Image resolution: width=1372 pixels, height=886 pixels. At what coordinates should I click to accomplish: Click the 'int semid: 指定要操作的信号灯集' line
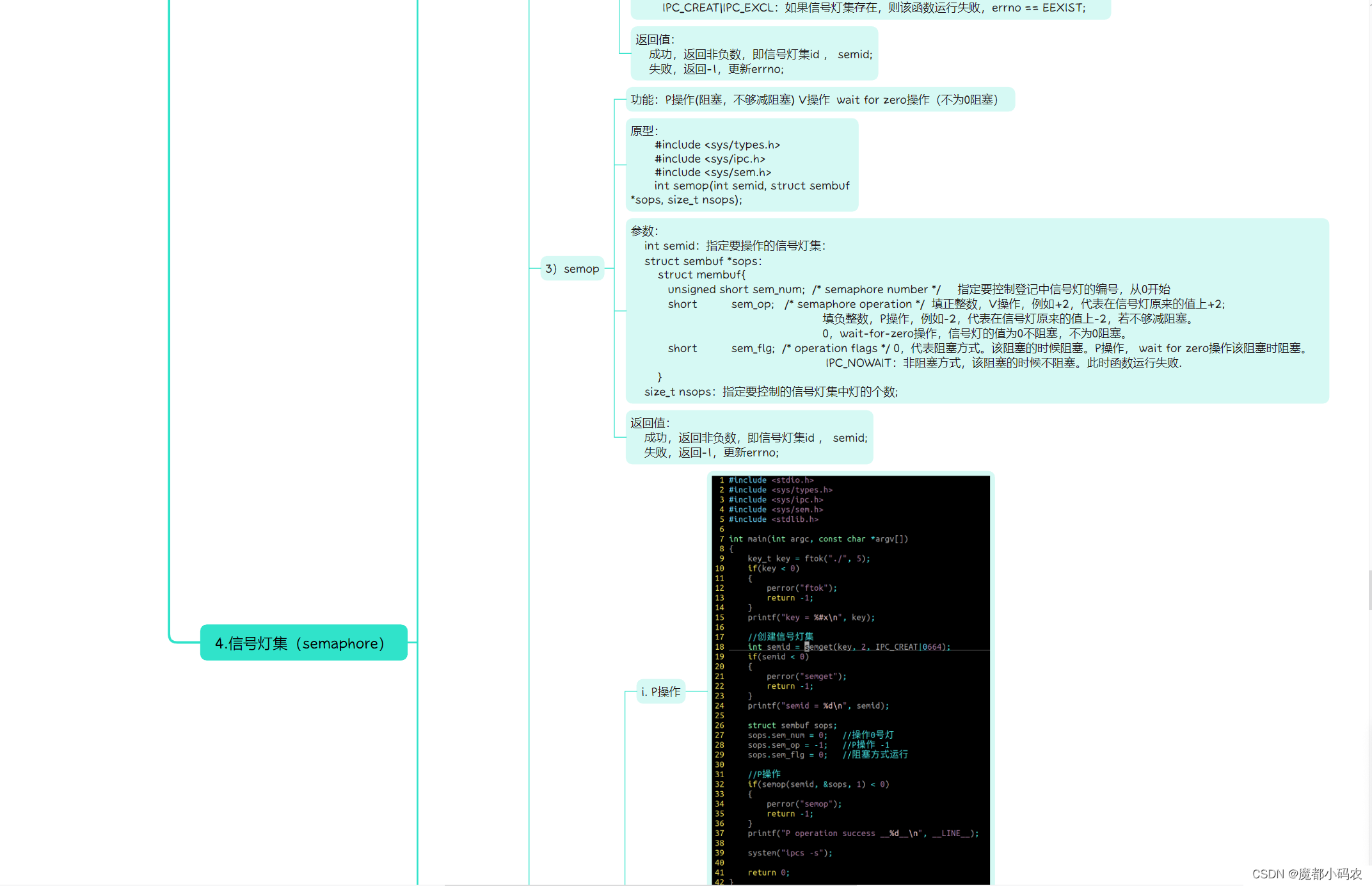point(735,246)
